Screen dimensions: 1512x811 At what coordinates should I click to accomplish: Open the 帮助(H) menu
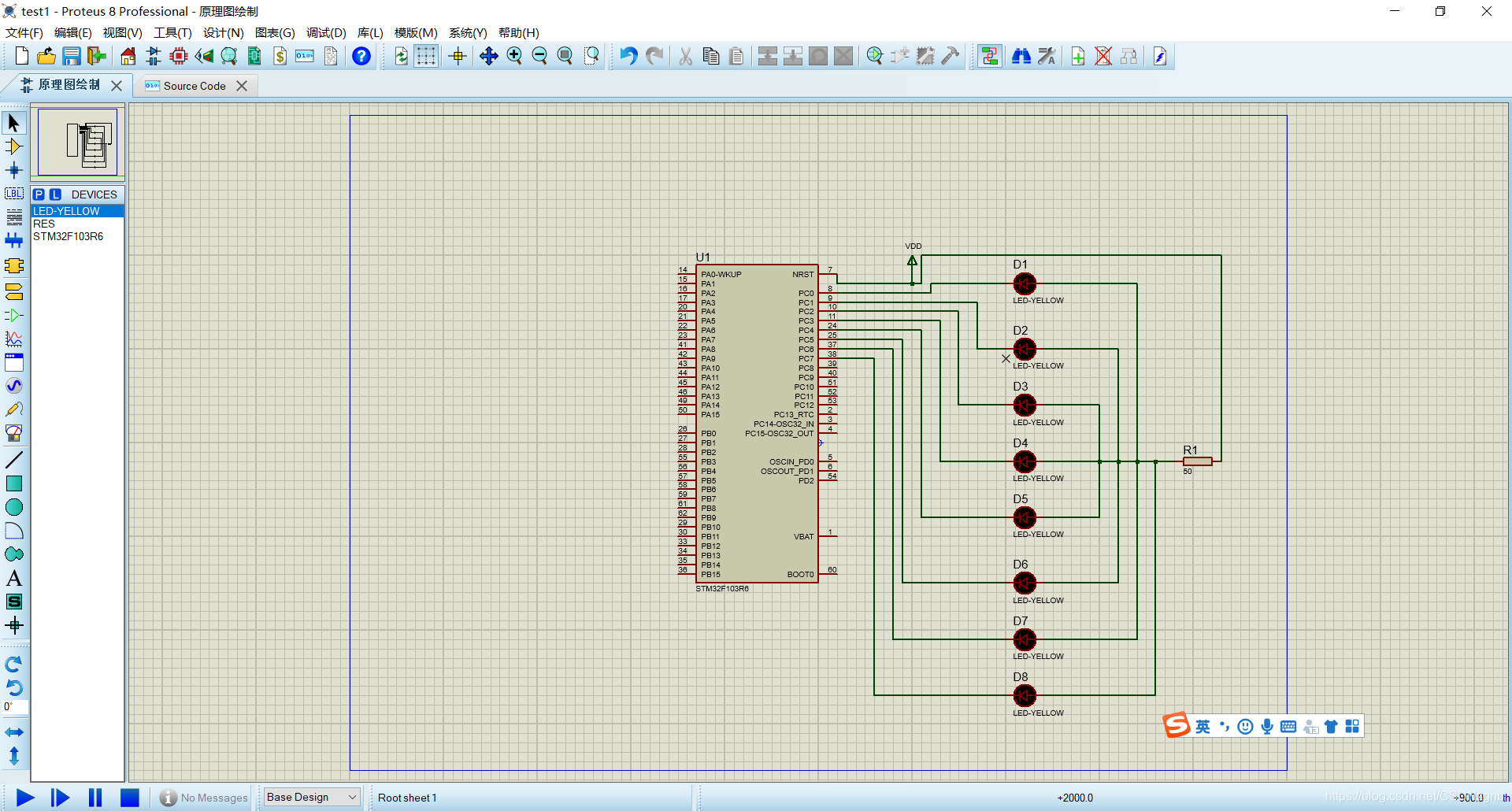(x=518, y=32)
